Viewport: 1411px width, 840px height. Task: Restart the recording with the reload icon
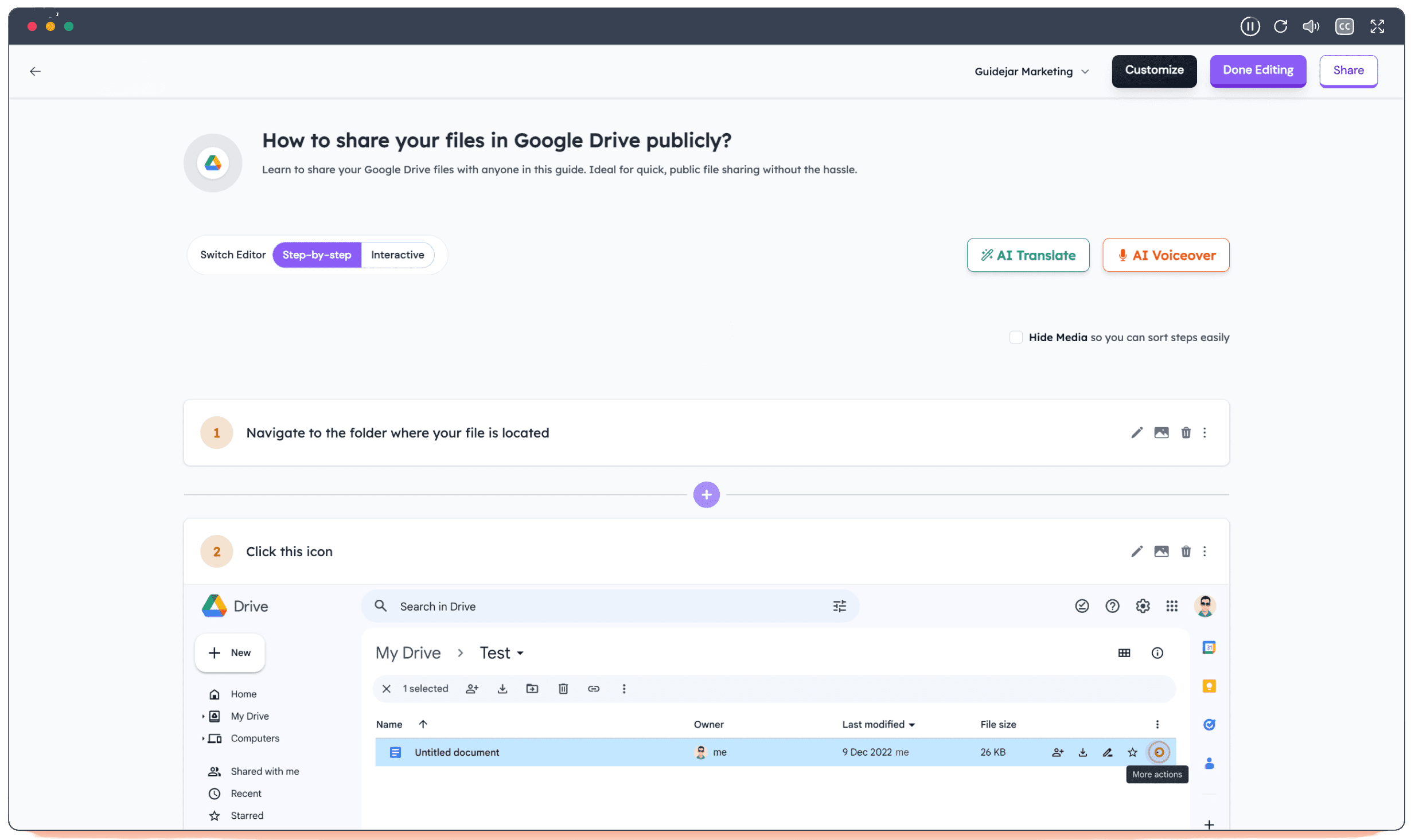[x=1281, y=26]
